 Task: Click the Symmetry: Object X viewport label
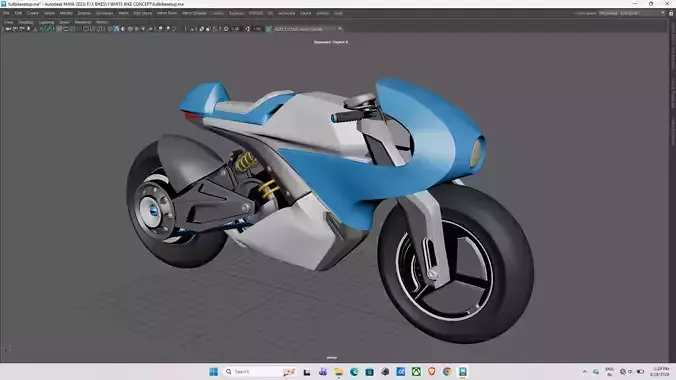coord(331,42)
